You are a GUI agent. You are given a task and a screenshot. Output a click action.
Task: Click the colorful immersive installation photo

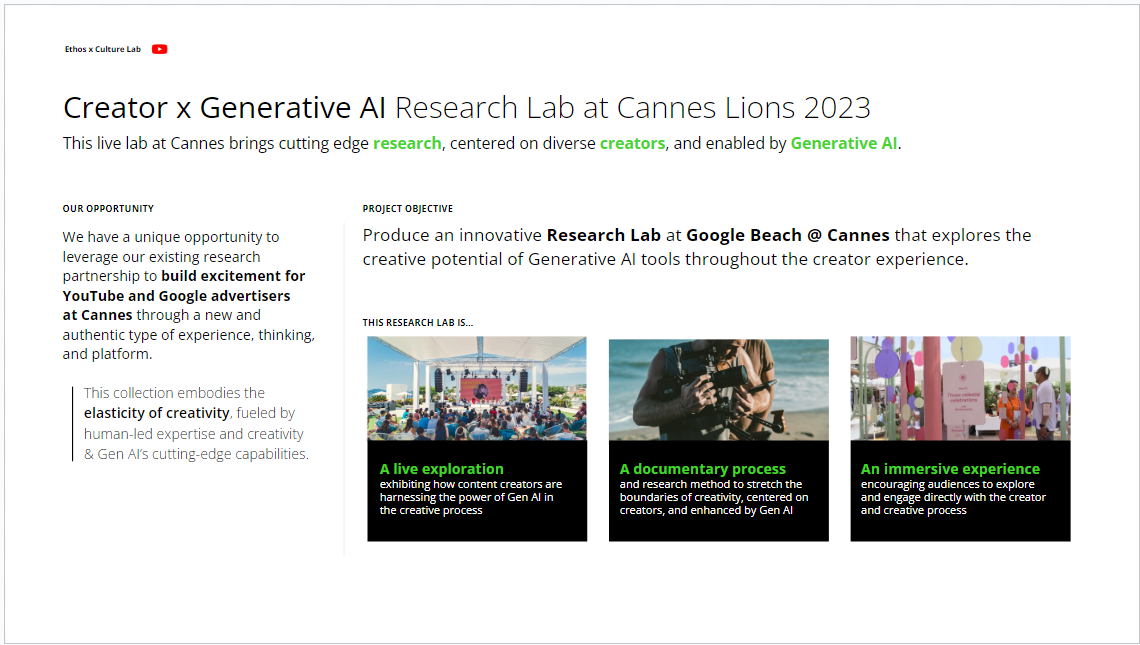click(x=960, y=388)
